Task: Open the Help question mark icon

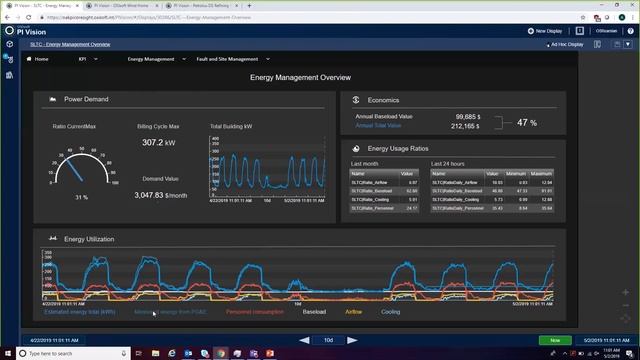Action: pos(631,31)
